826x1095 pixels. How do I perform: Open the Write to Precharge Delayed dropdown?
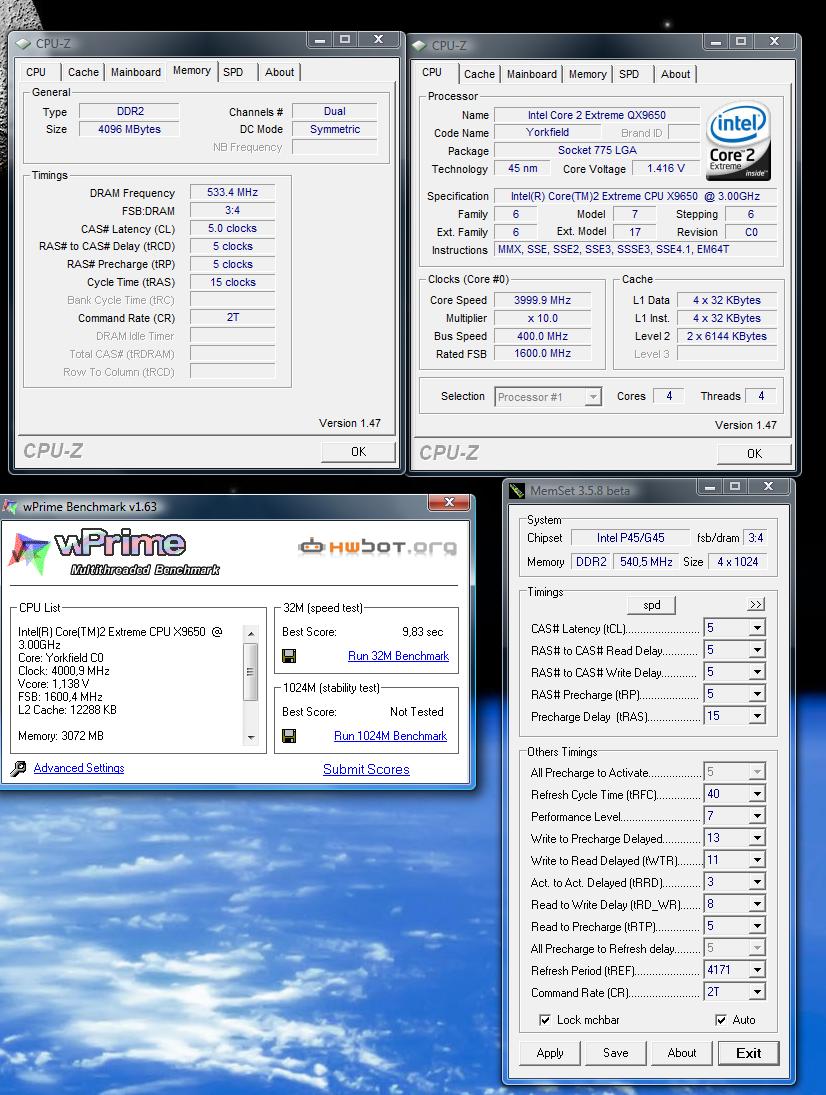point(757,838)
